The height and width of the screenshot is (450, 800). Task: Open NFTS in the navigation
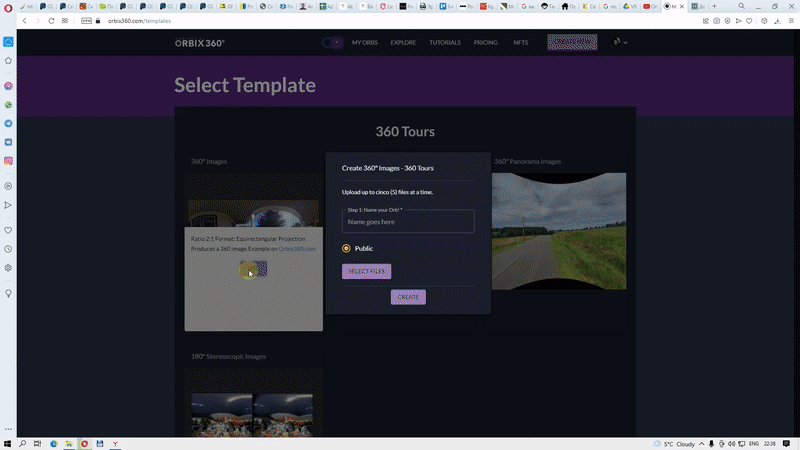tap(520, 42)
